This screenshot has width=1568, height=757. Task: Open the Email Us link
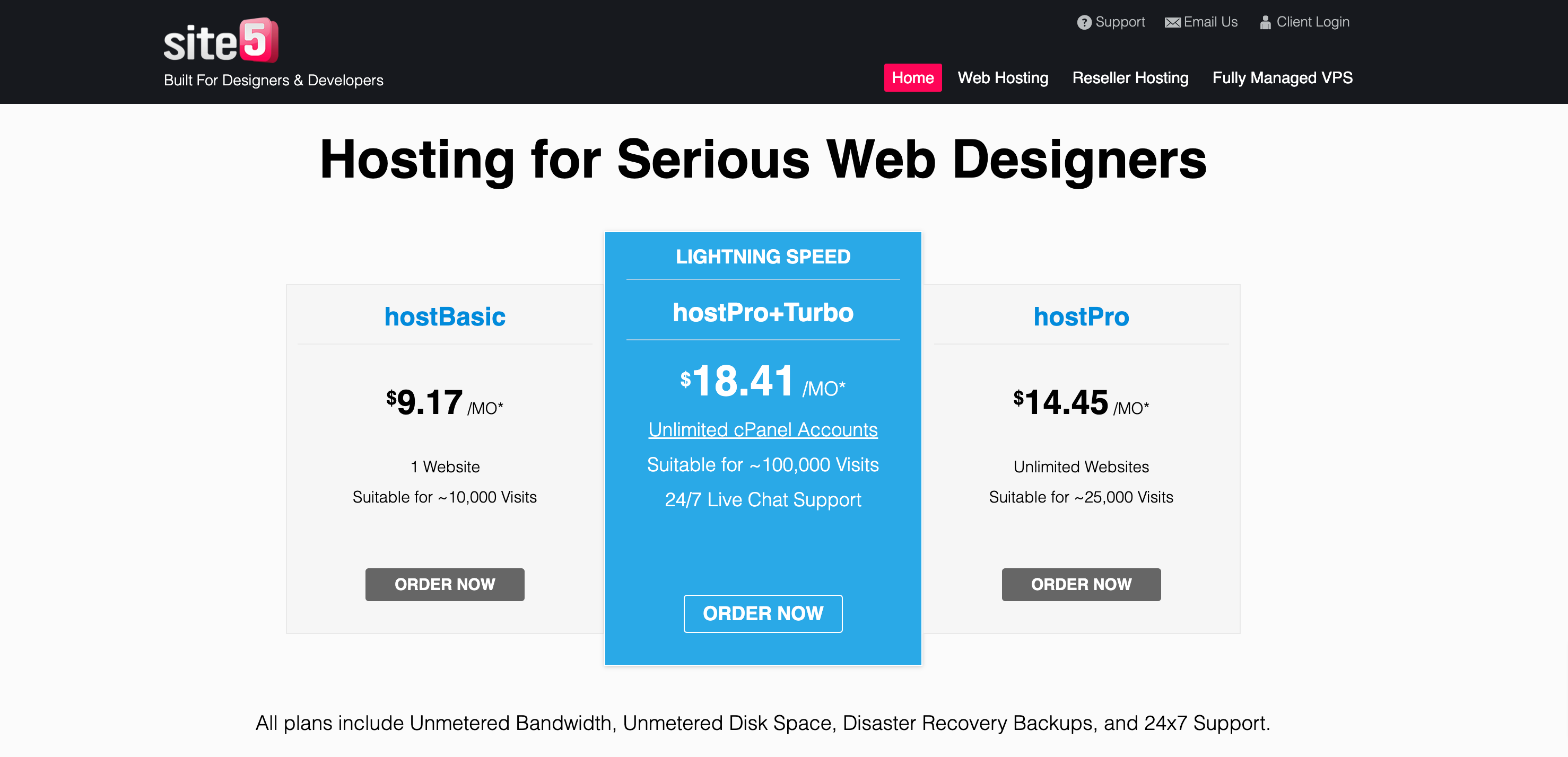point(1210,22)
